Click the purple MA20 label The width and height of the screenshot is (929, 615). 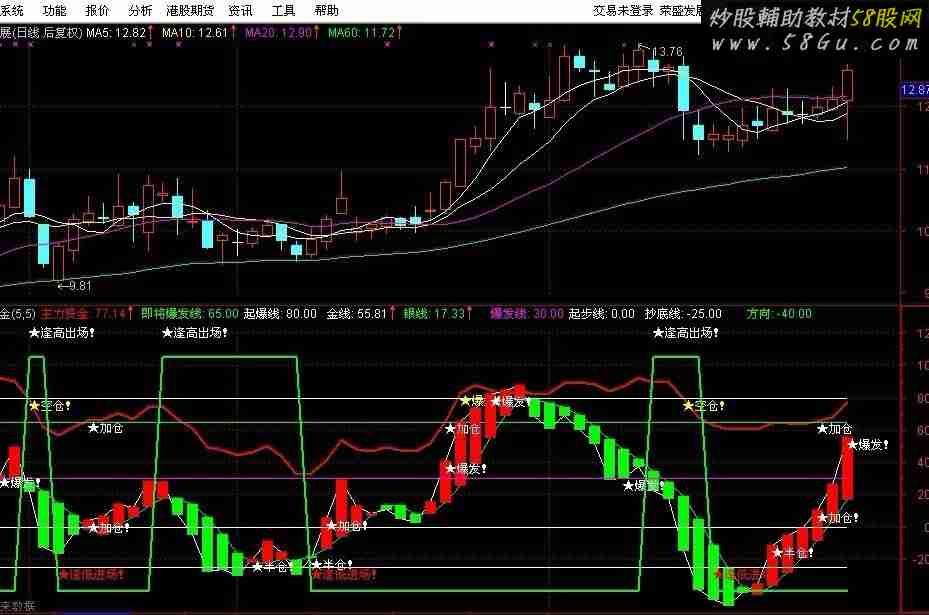click(x=277, y=33)
